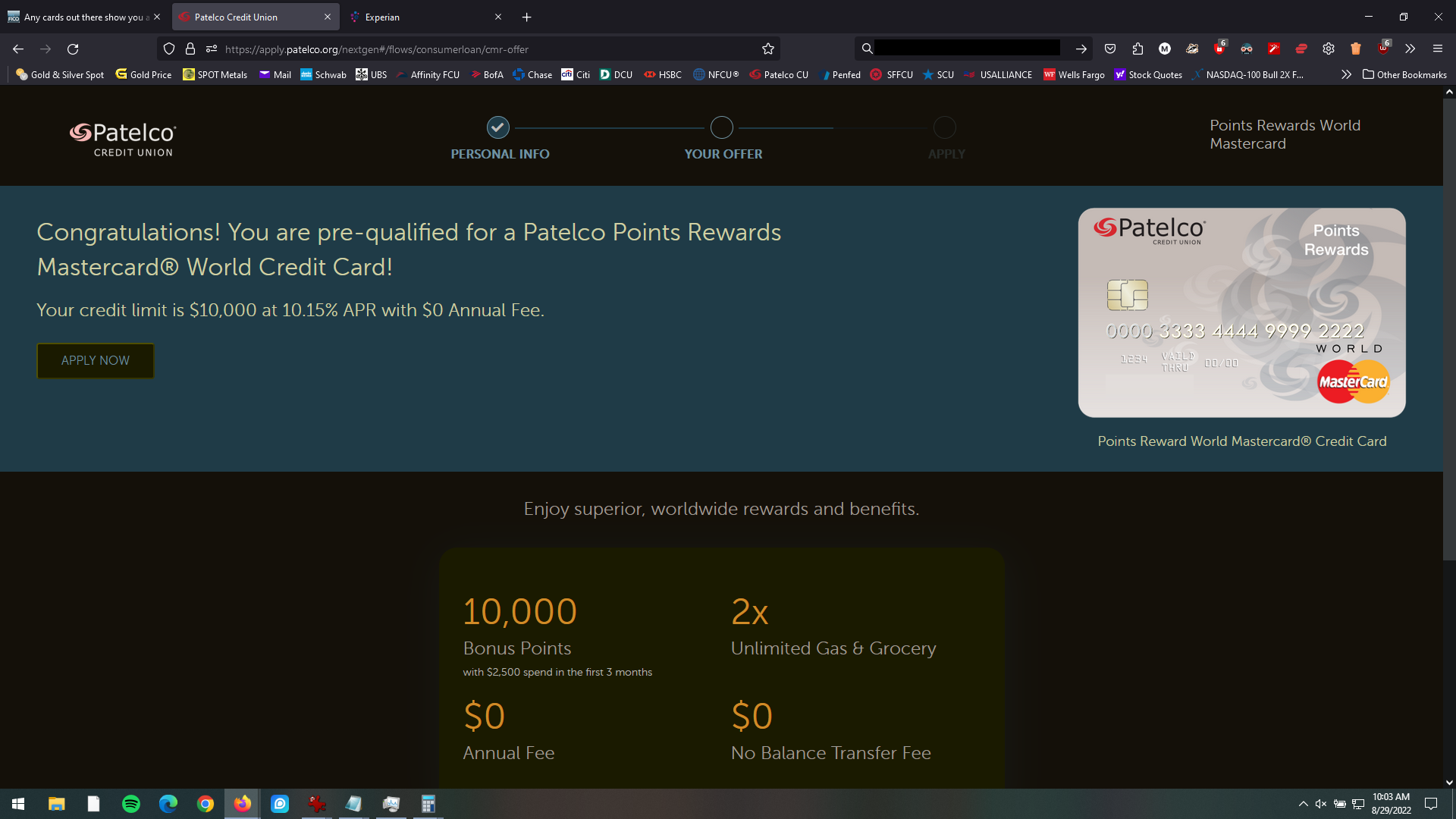1456x819 pixels.
Task: Bookmark this page with the star icon
Action: 767,49
